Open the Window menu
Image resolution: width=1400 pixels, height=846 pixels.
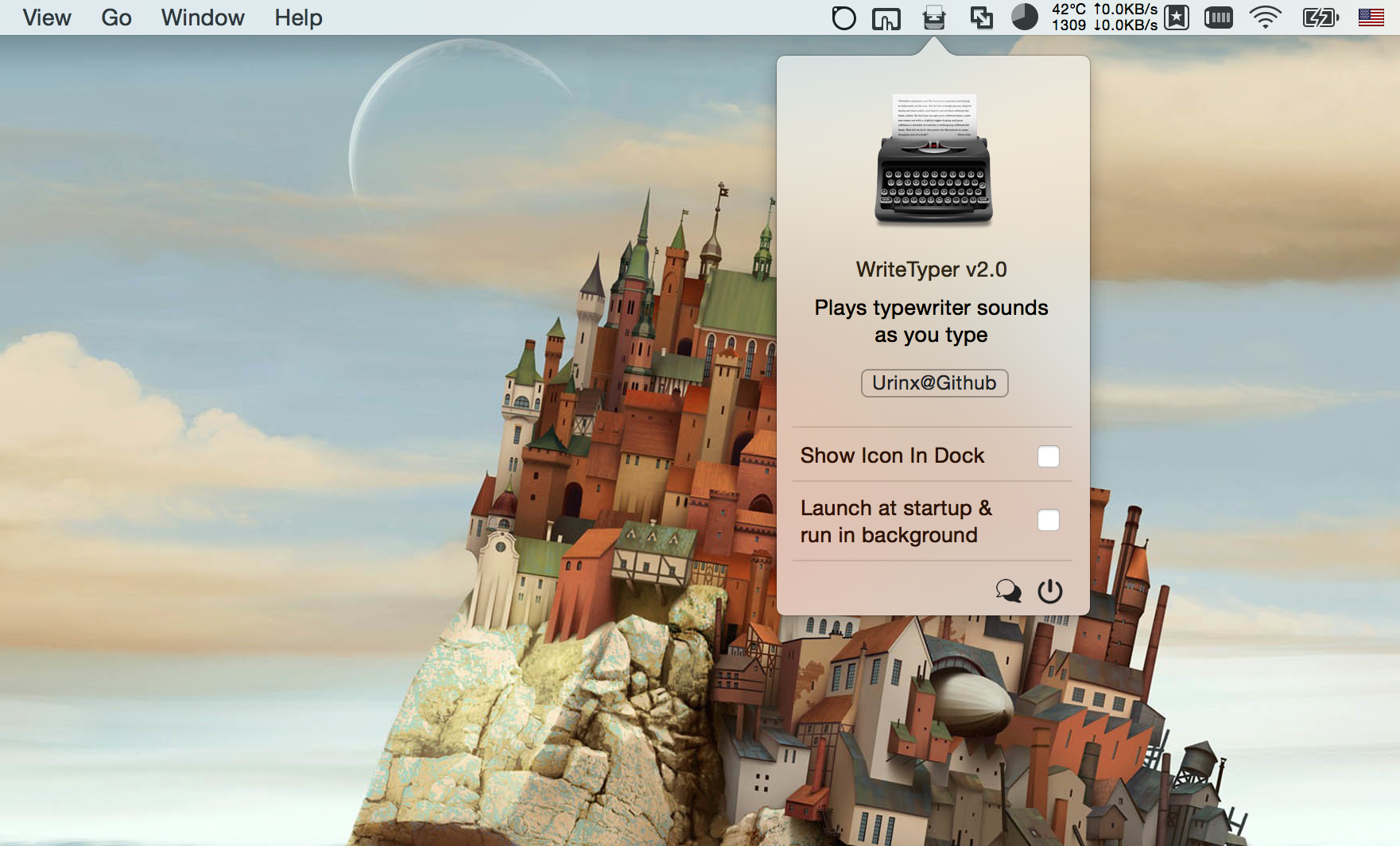coord(203,17)
